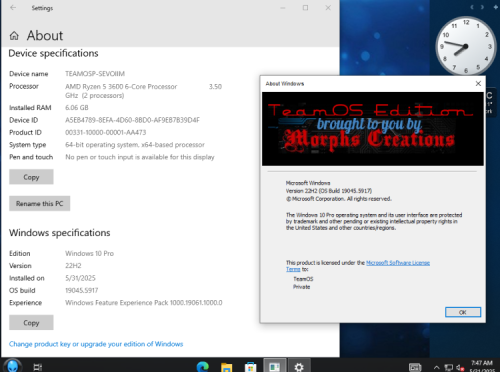Click the TeamOS licensee name in dialog
This screenshot has width=500, height=372.
[x=303, y=279]
